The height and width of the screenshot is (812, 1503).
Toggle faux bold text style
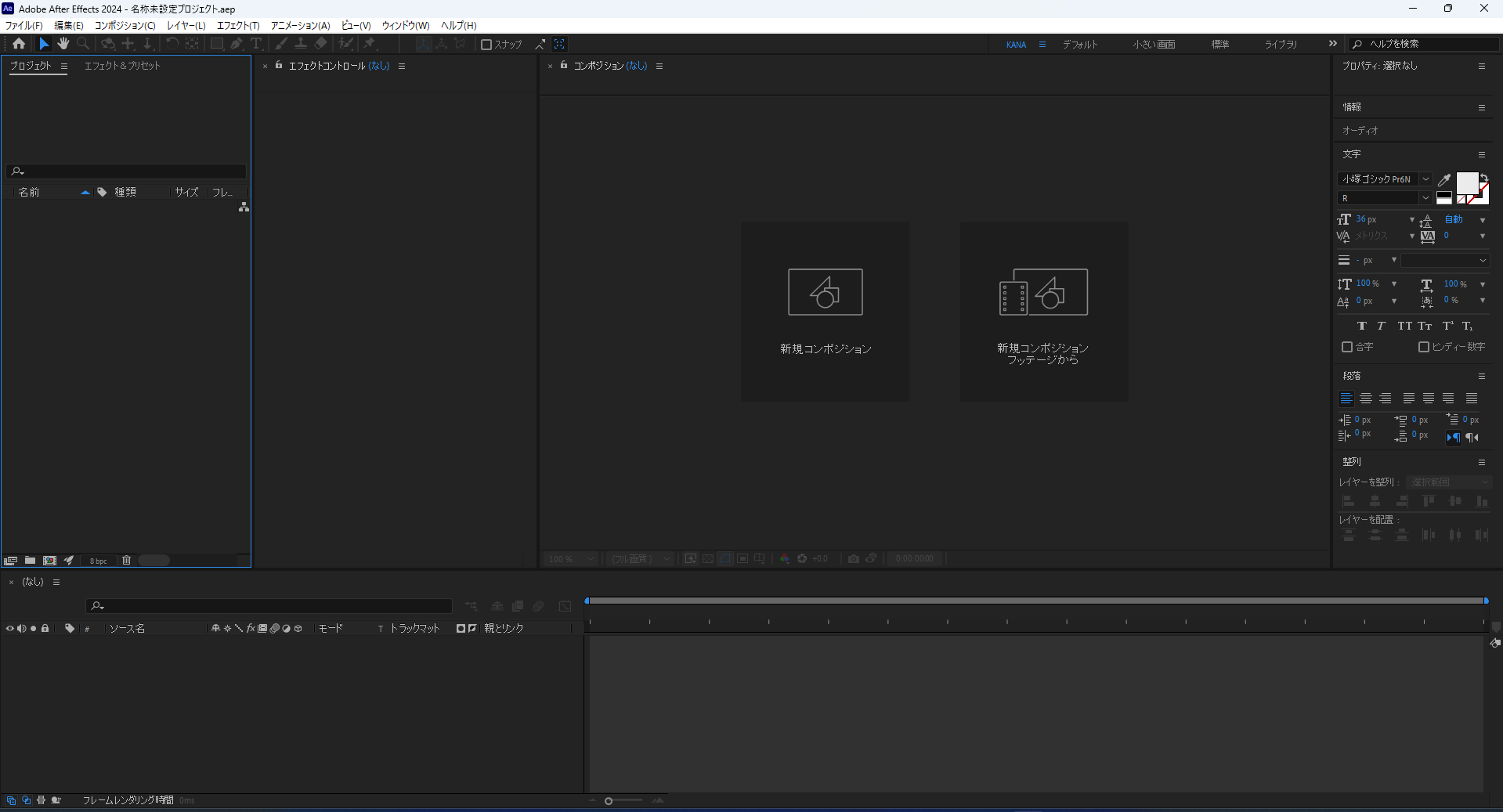point(1361,326)
